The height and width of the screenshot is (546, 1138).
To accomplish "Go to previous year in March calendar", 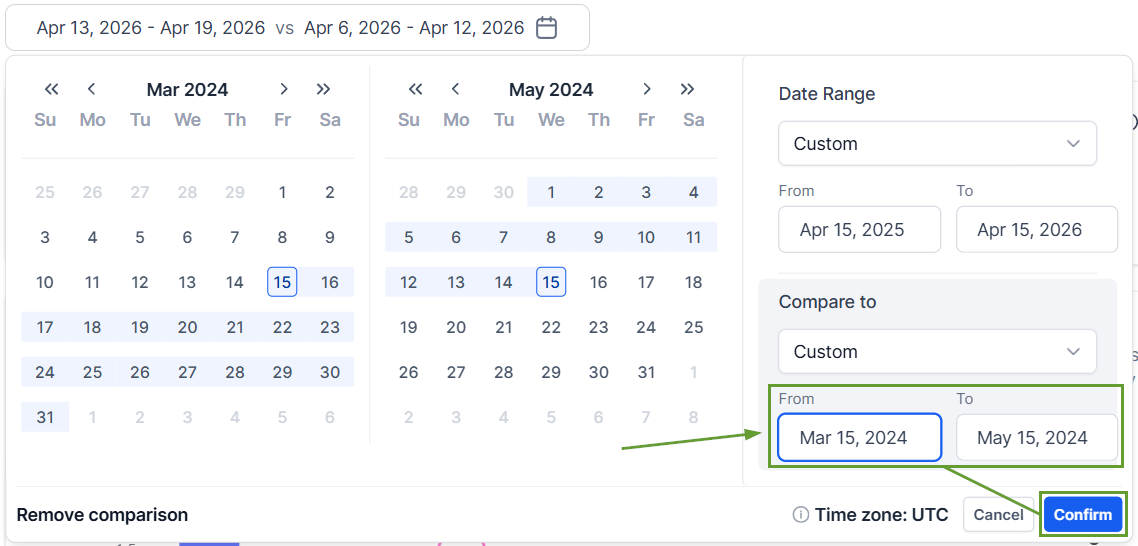I will 52,89.
